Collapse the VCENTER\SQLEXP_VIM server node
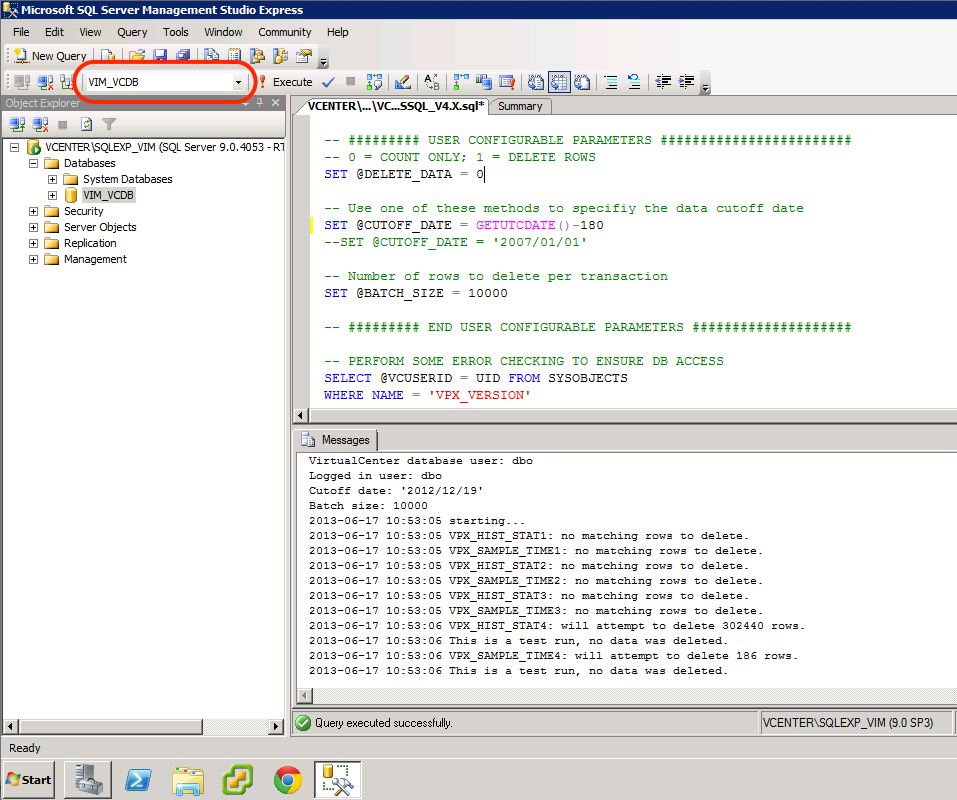 pos(15,147)
